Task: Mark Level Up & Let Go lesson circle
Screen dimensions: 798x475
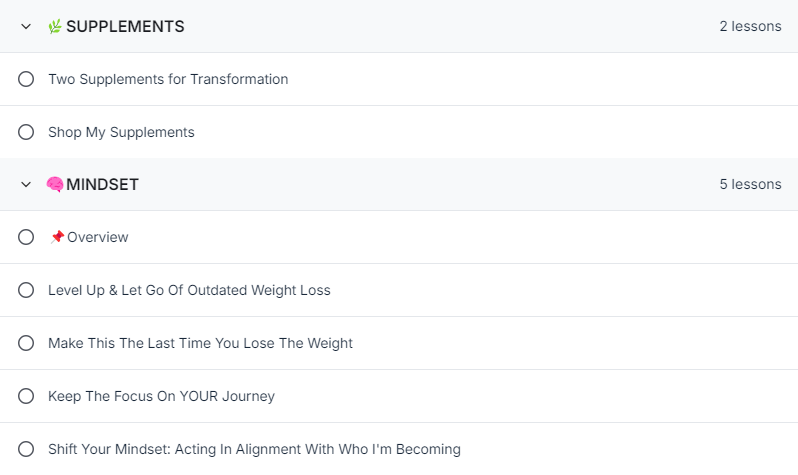Action: tap(26, 290)
